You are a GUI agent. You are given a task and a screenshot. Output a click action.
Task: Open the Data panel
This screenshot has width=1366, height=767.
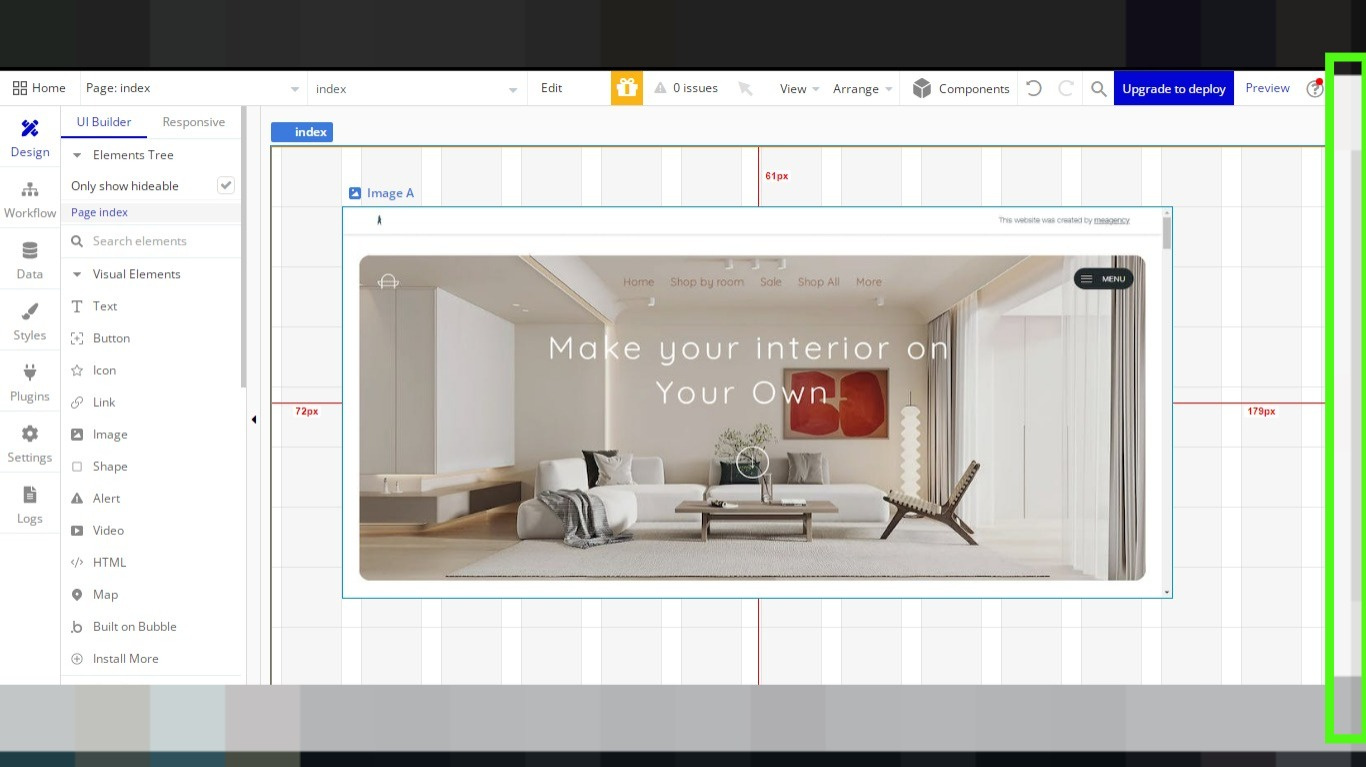point(30,258)
